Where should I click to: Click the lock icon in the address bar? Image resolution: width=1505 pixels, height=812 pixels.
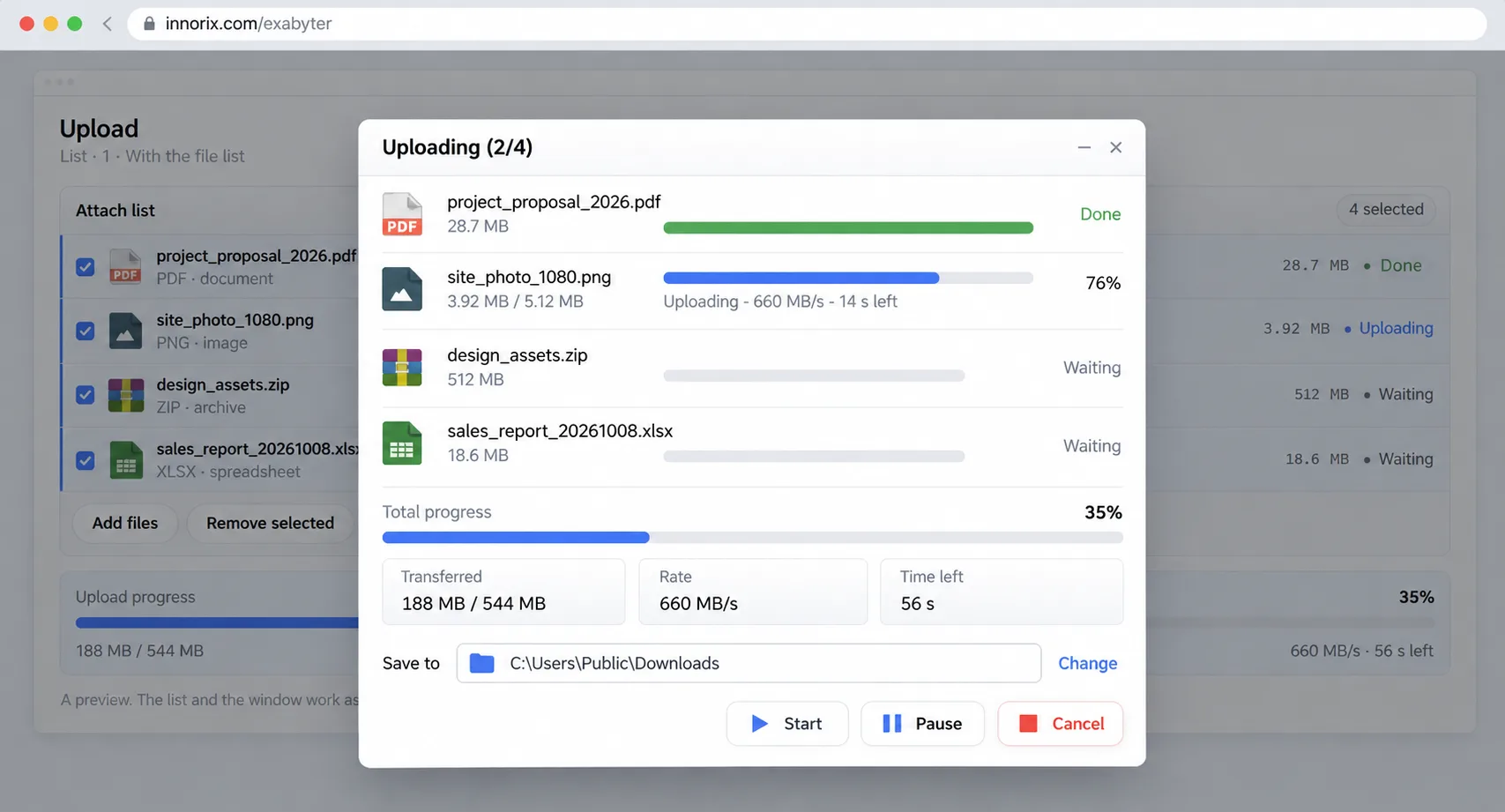[150, 24]
